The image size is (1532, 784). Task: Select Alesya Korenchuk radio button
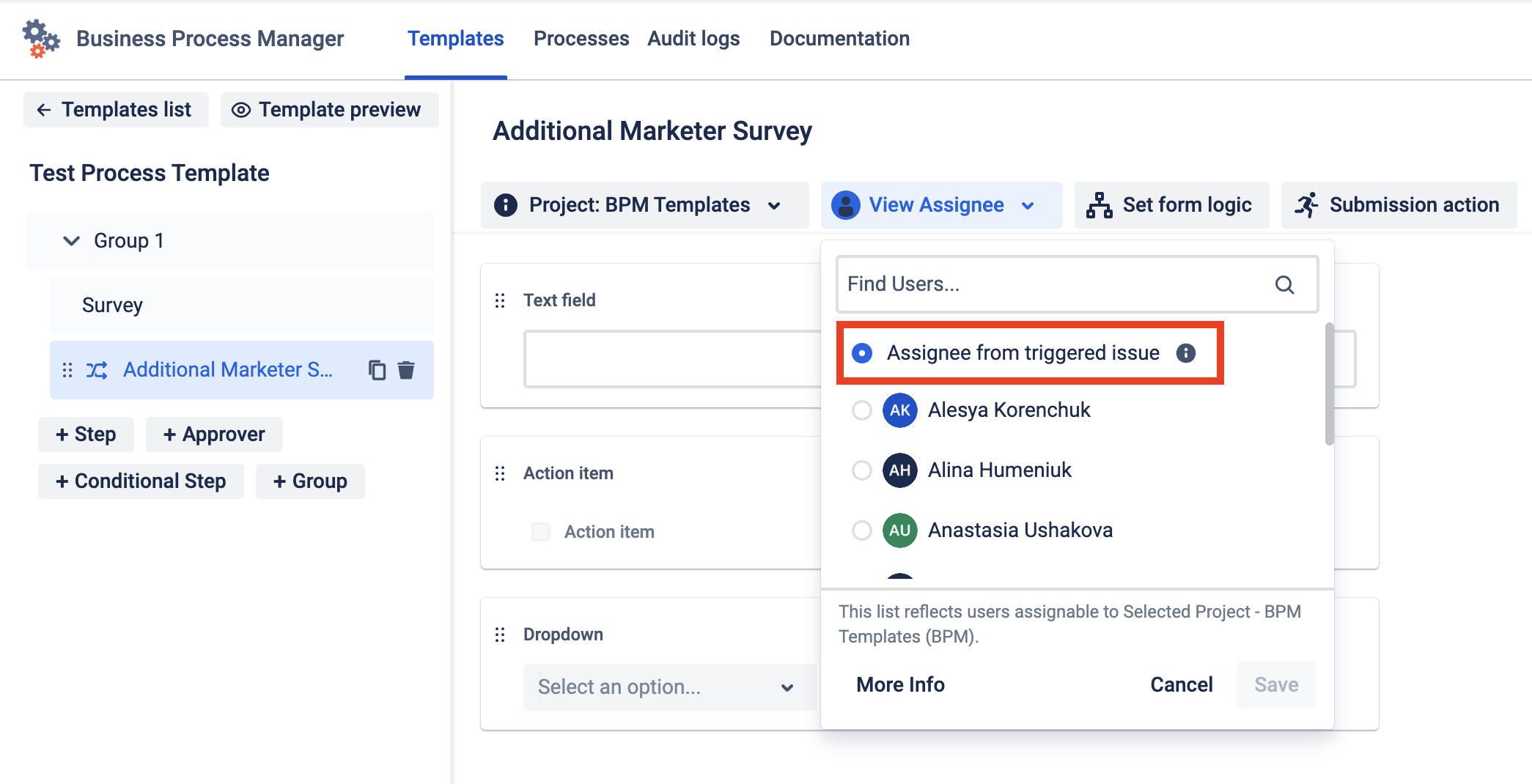[x=862, y=410]
